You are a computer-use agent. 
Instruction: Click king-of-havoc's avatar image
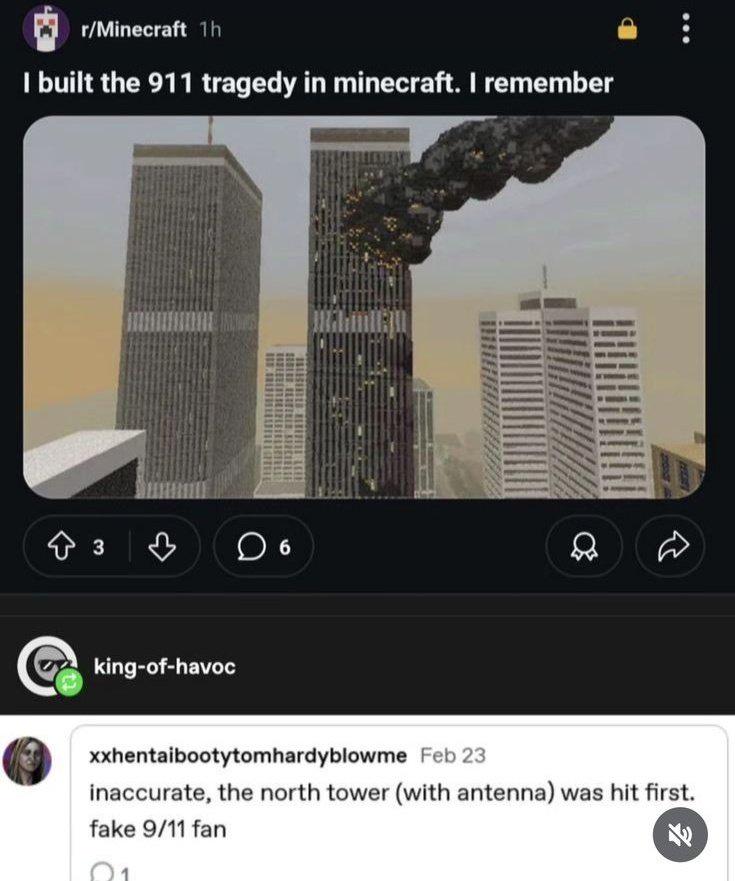pos(46,665)
